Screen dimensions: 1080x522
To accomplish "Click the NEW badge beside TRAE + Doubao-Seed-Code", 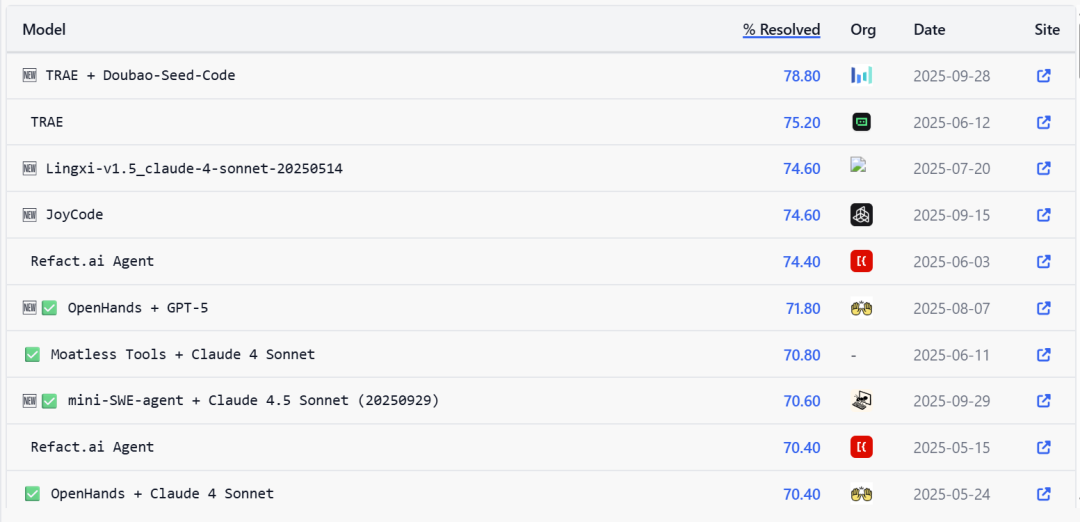I will (30, 76).
